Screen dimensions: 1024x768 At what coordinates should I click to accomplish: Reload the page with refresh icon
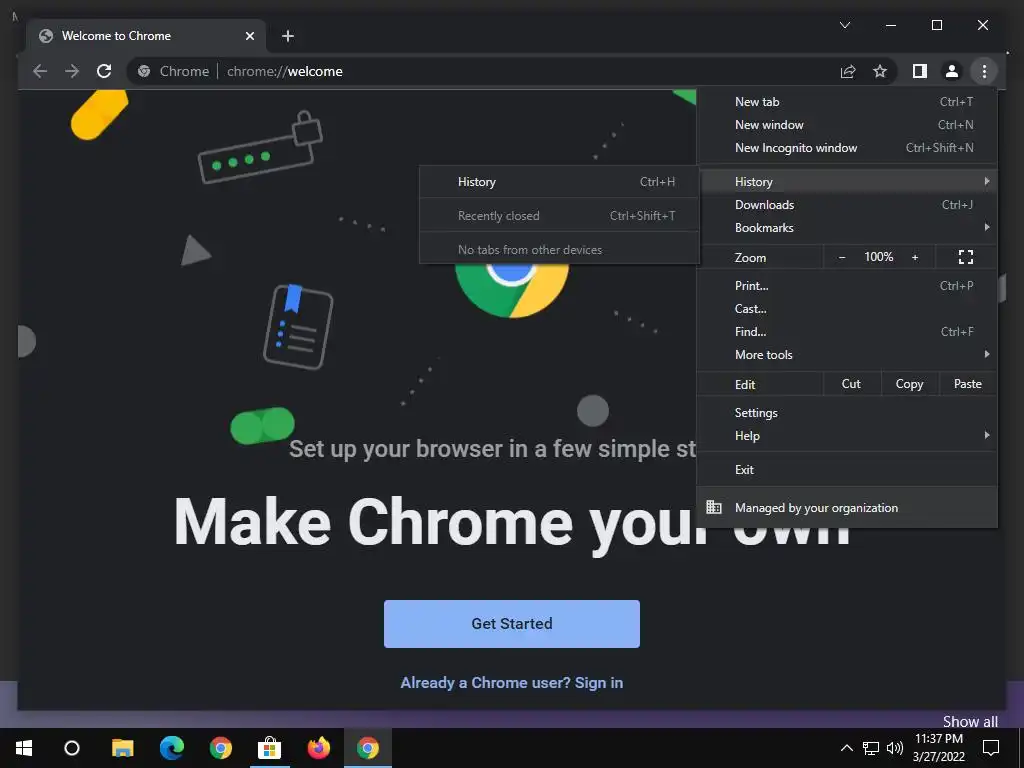coord(104,71)
